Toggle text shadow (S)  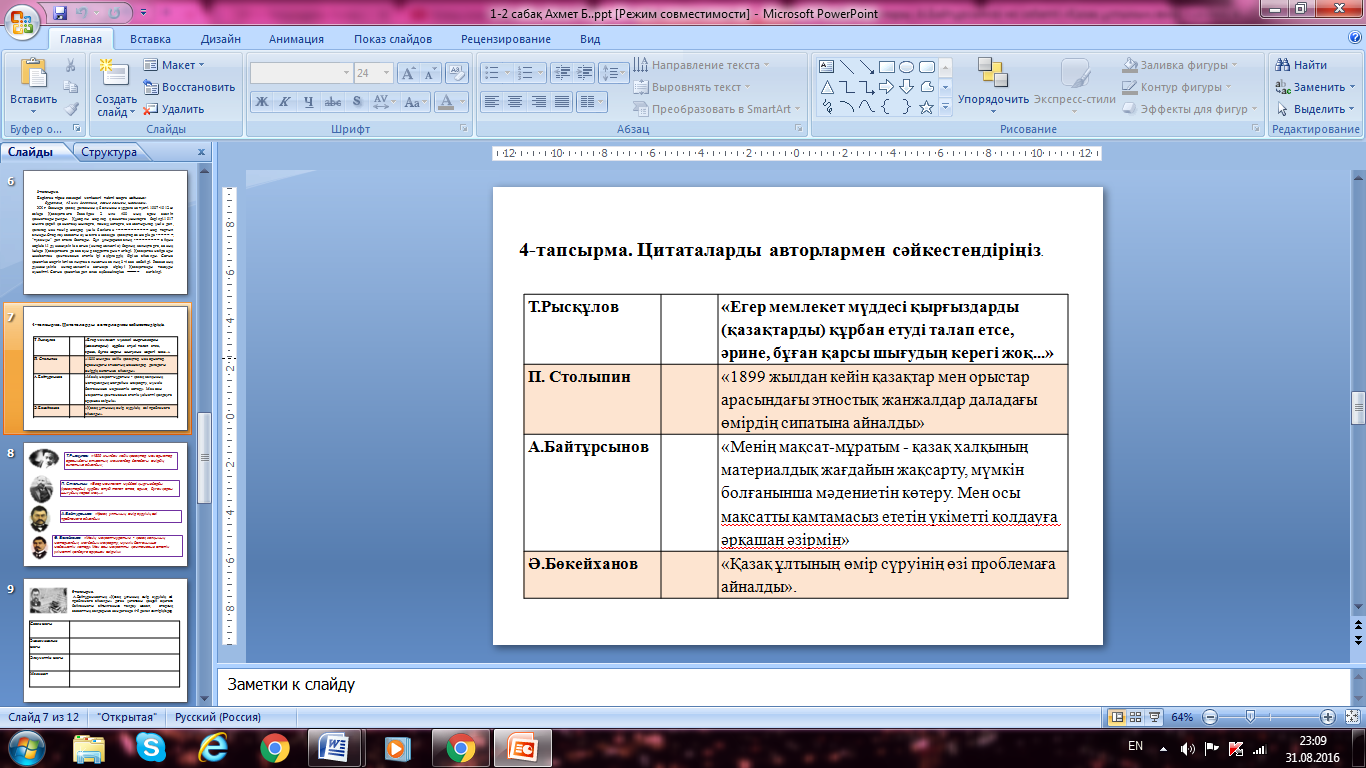tap(357, 101)
